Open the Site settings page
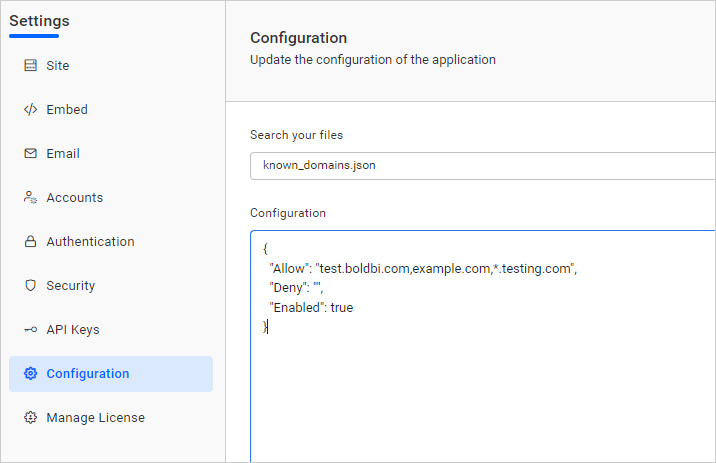Screen dimensions: 716x463 tap(58, 66)
